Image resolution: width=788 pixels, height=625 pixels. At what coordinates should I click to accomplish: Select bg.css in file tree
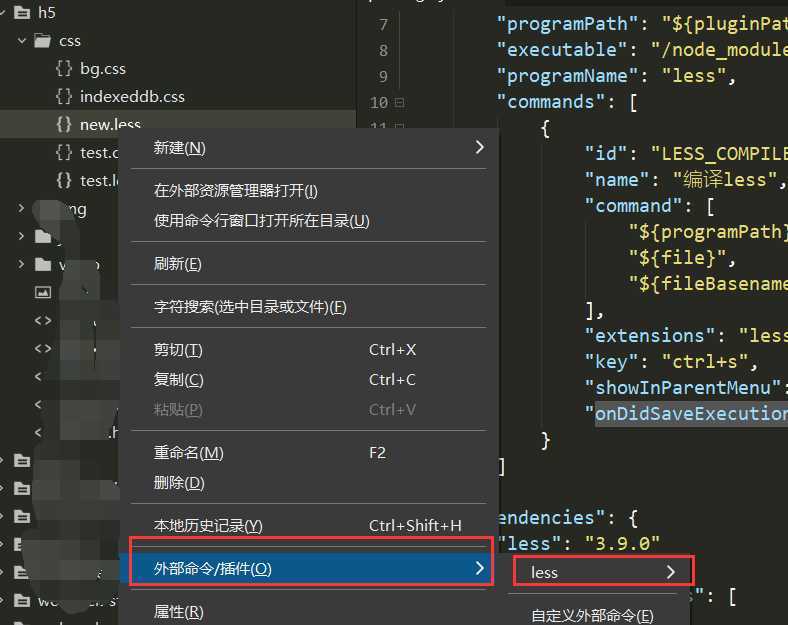coord(103,68)
